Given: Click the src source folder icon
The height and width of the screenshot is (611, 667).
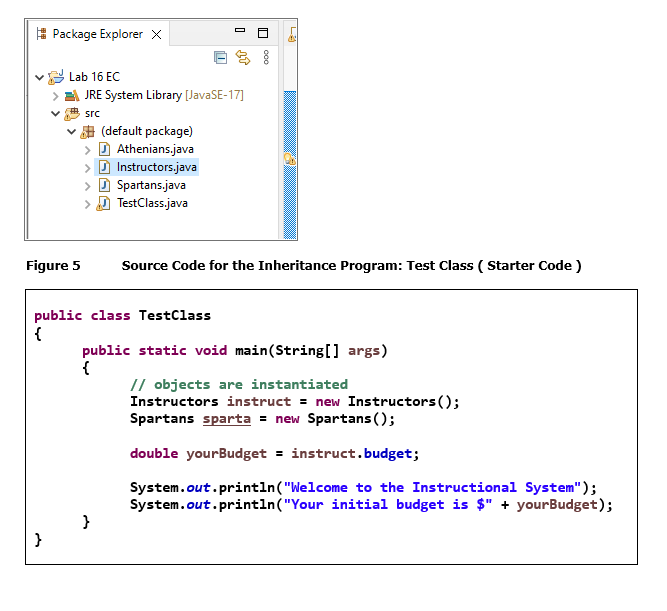Looking at the screenshot, I should [72, 114].
